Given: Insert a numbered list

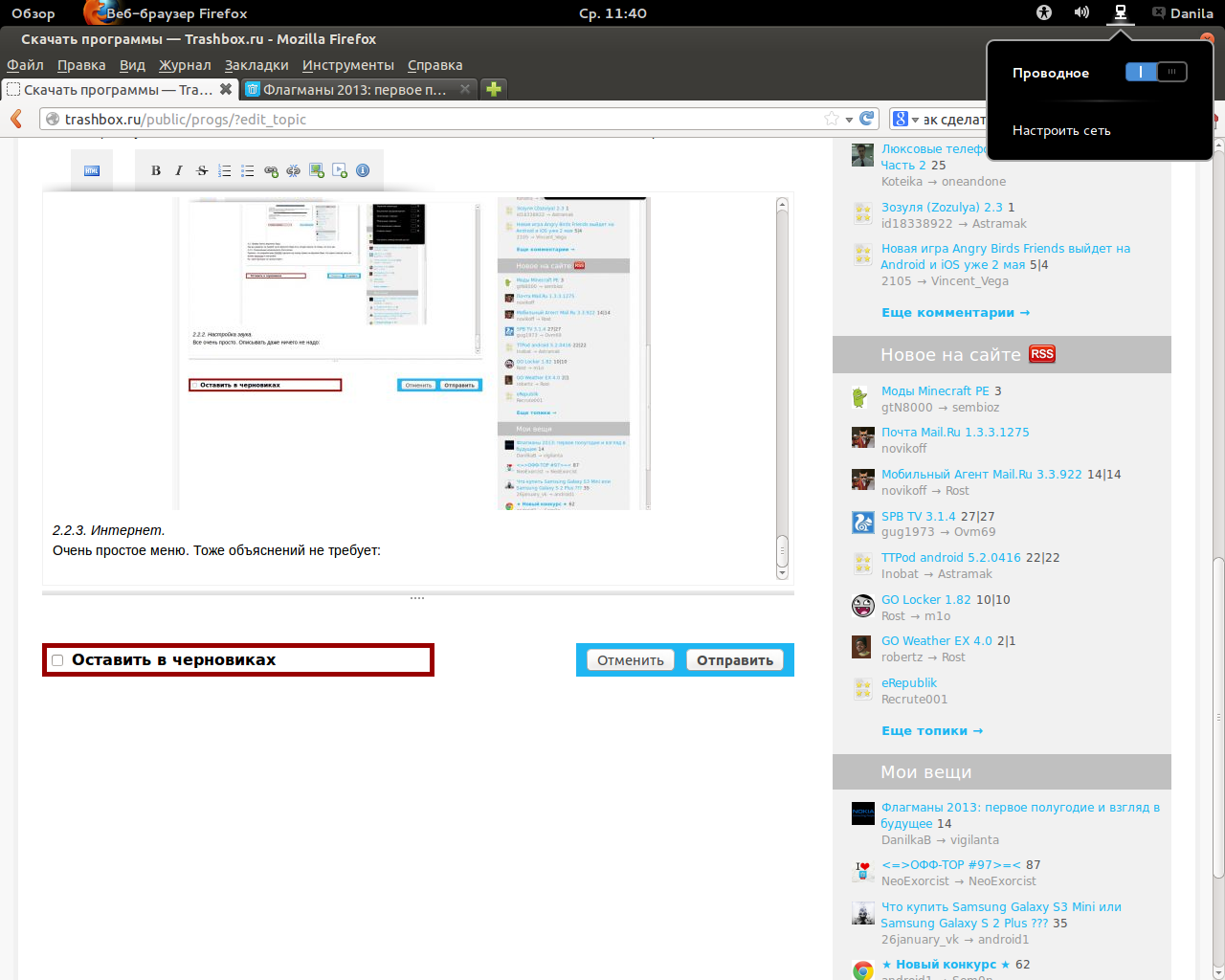Looking at the screenshot, I should click(225, 170).
